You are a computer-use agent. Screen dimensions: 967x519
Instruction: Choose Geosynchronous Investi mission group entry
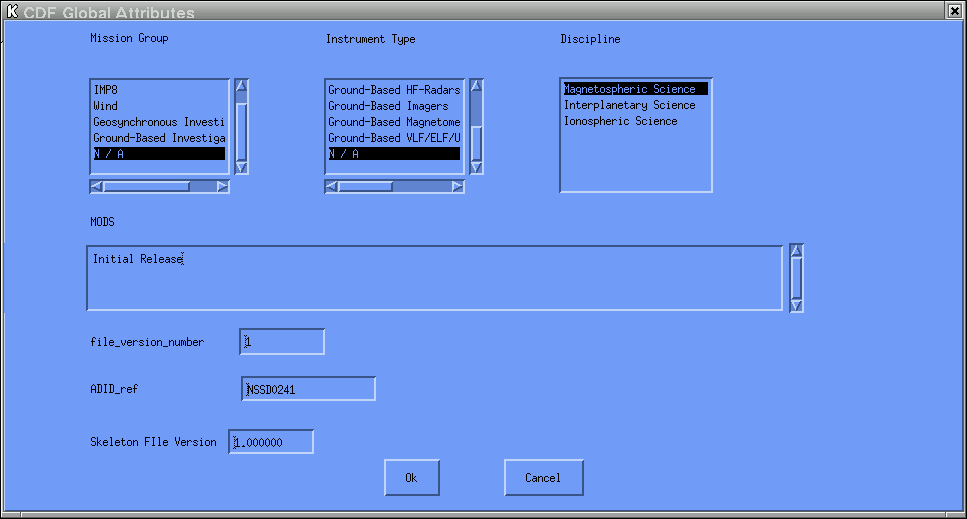coord(159,122)
